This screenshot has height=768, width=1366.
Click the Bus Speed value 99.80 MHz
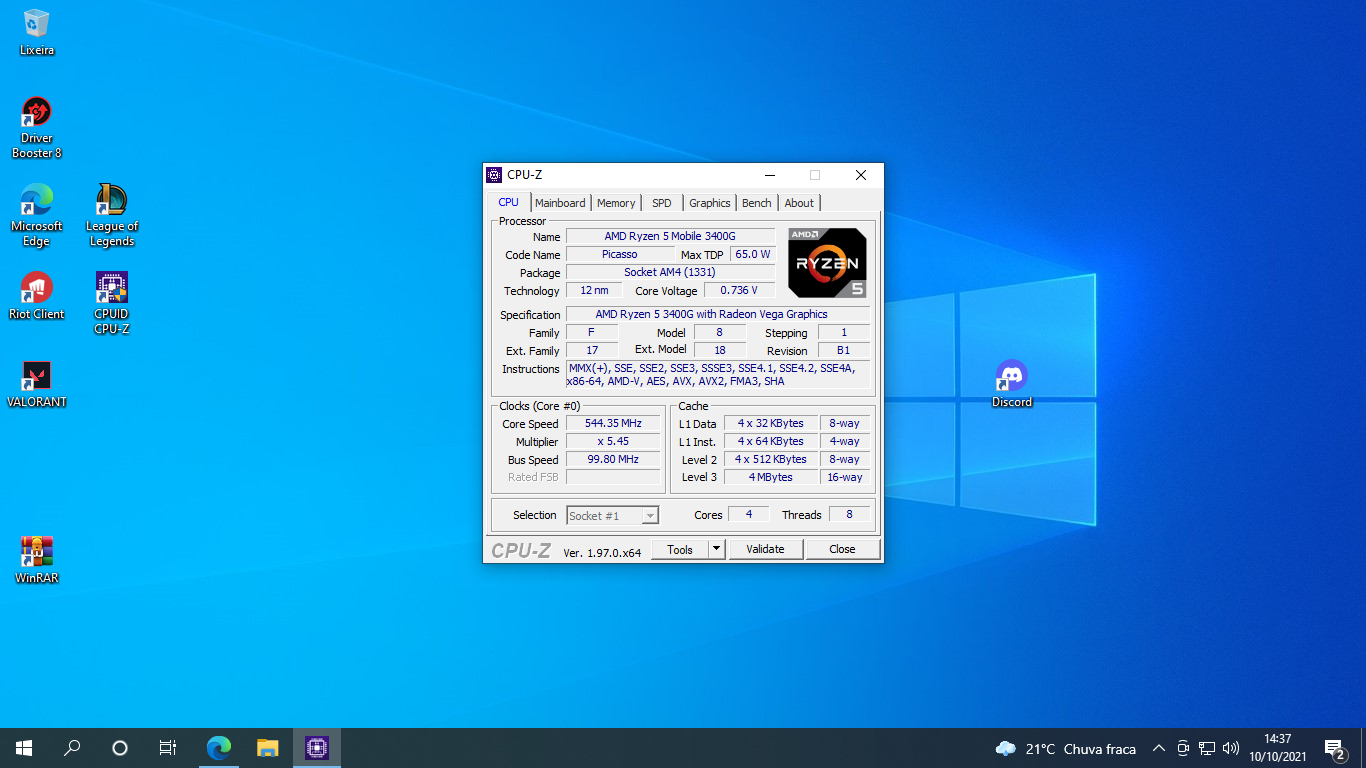click(613, 459)
